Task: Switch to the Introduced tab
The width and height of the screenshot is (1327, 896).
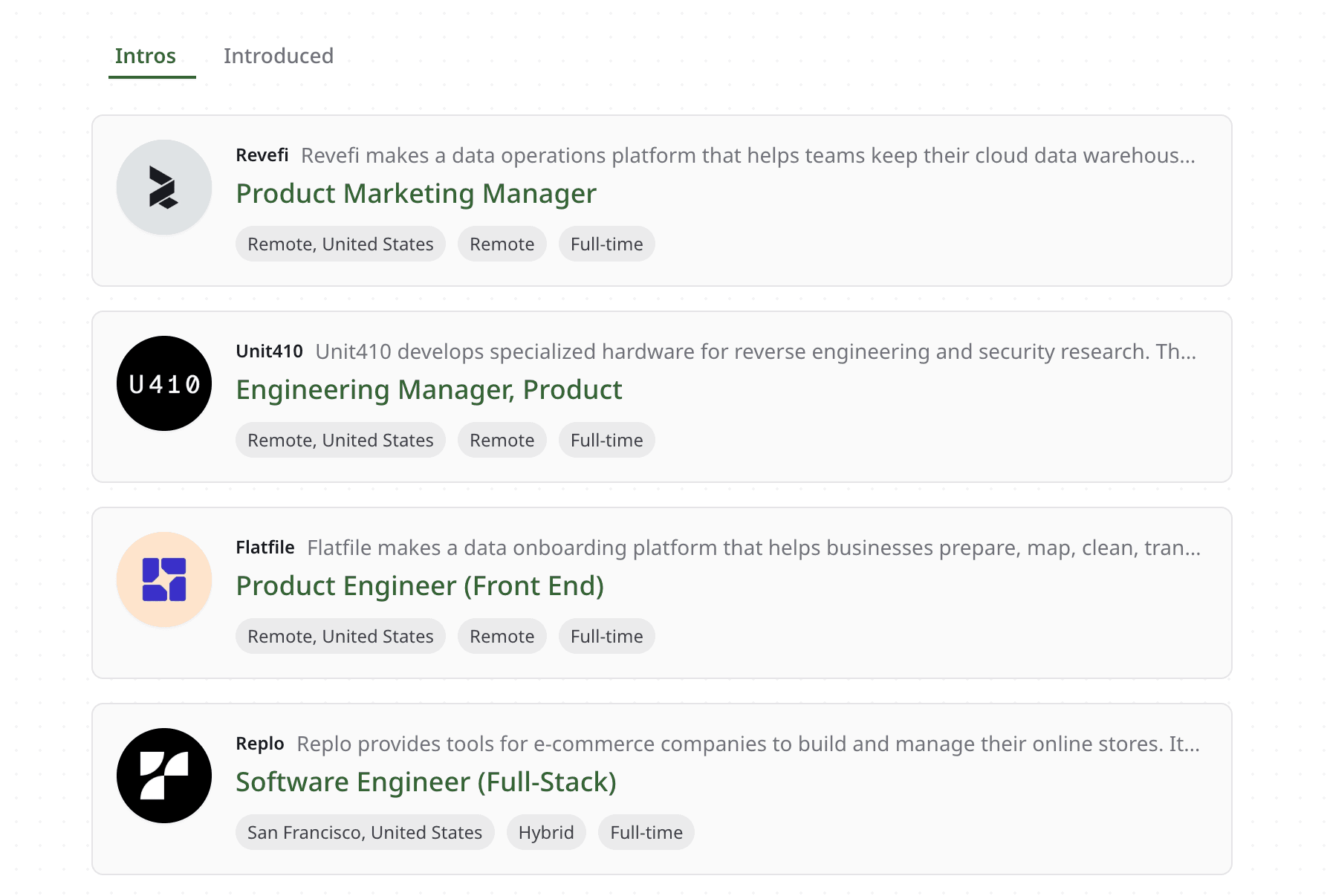Action: (278, 56)
